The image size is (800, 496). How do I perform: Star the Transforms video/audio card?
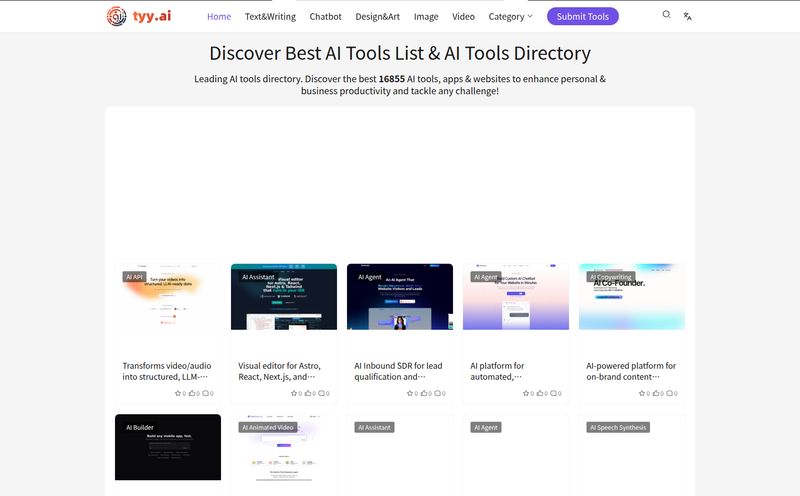point(178,393)
